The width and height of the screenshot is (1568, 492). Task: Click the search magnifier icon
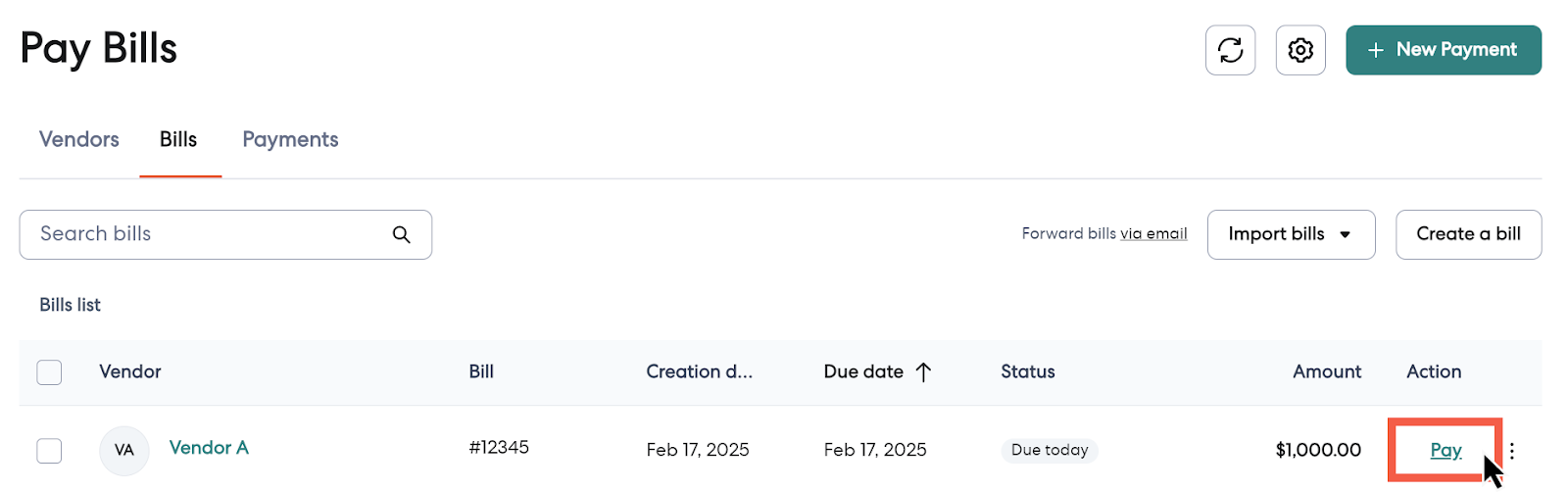point(402,234)
